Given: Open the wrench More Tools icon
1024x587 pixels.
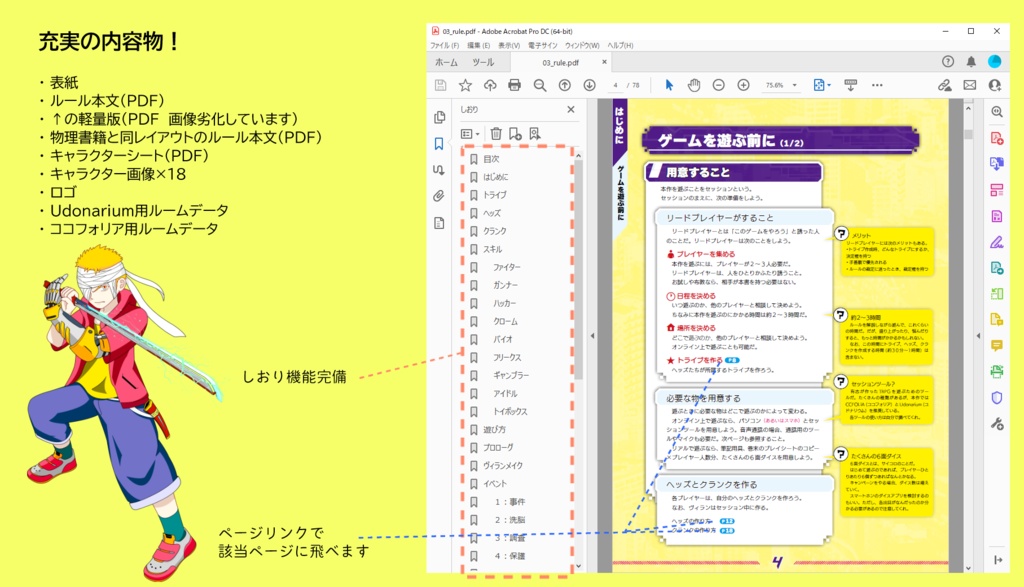Looking at the screenshot, I should 997,424.
